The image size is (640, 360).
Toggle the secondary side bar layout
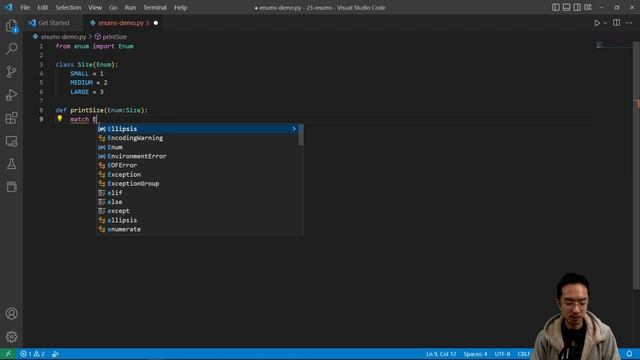577,7
